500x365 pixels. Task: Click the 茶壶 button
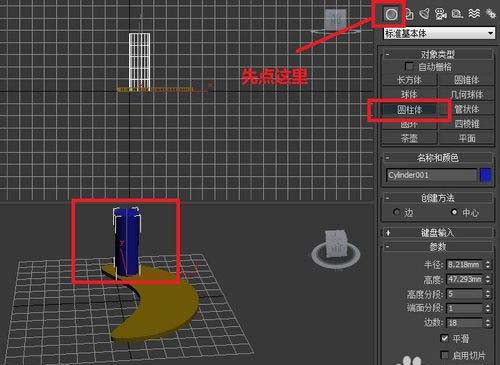409,138
